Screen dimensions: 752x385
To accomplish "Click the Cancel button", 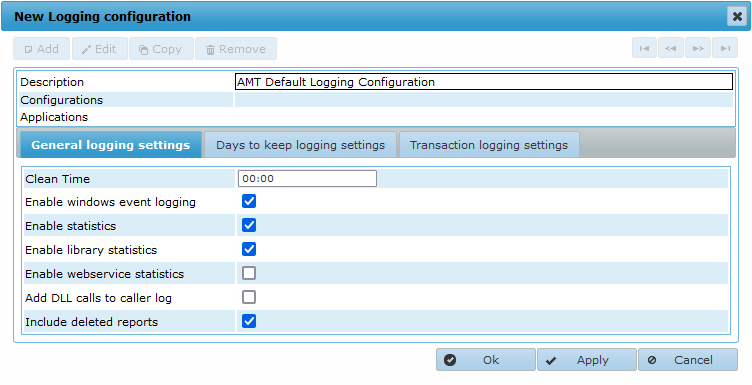I will click(x=688, y=360).
